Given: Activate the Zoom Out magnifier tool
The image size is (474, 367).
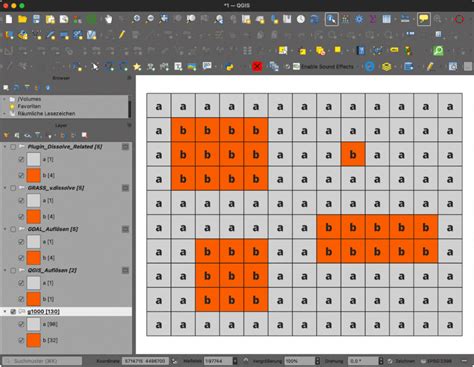Looking at the screenshot, I should [x=150, y=19].
